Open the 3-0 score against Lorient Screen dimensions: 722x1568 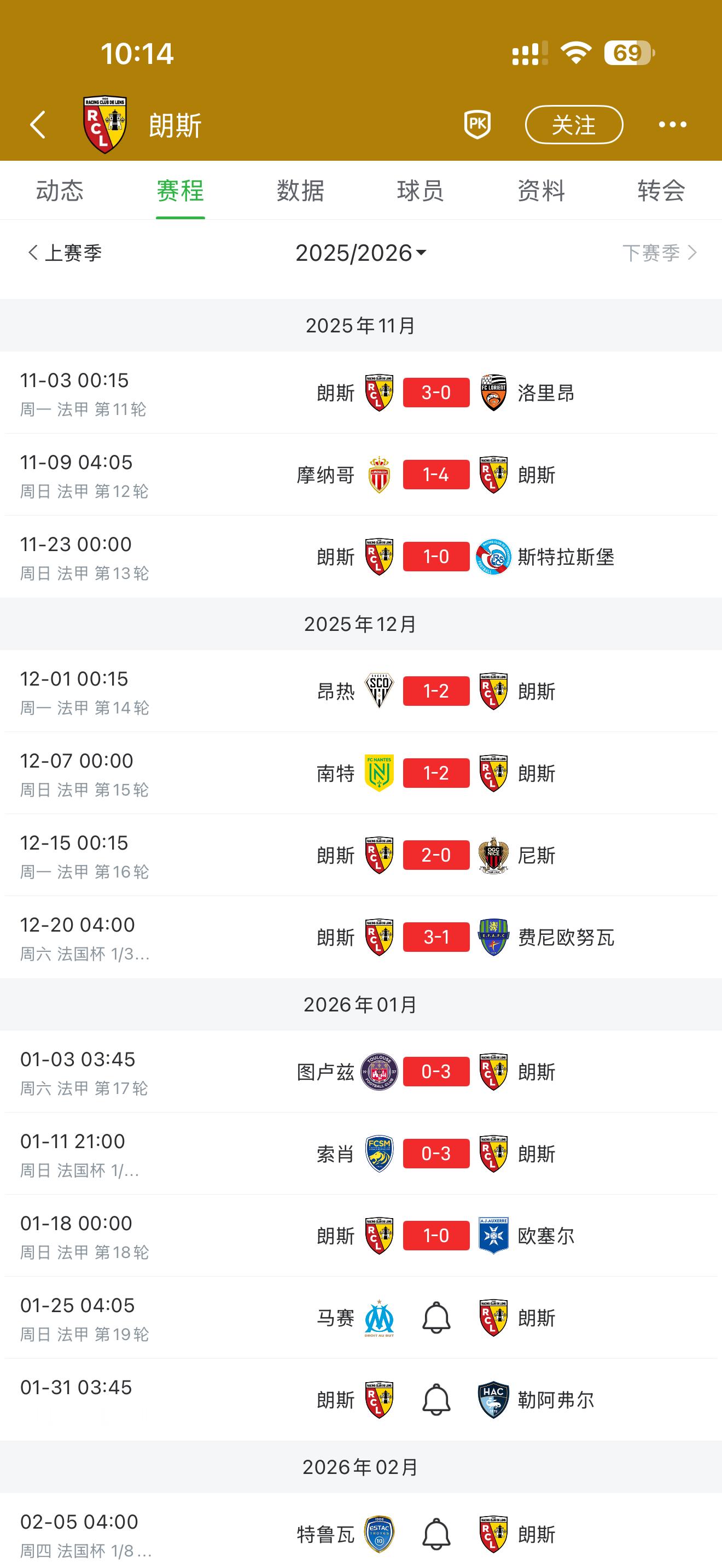[x=436, y=393]
